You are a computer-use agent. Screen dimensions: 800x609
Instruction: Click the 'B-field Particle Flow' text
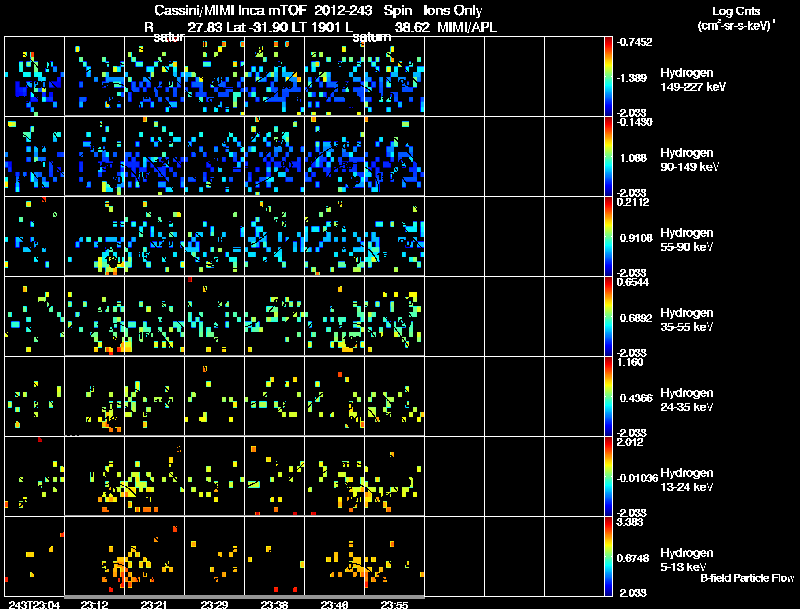(x=747, y=578)
